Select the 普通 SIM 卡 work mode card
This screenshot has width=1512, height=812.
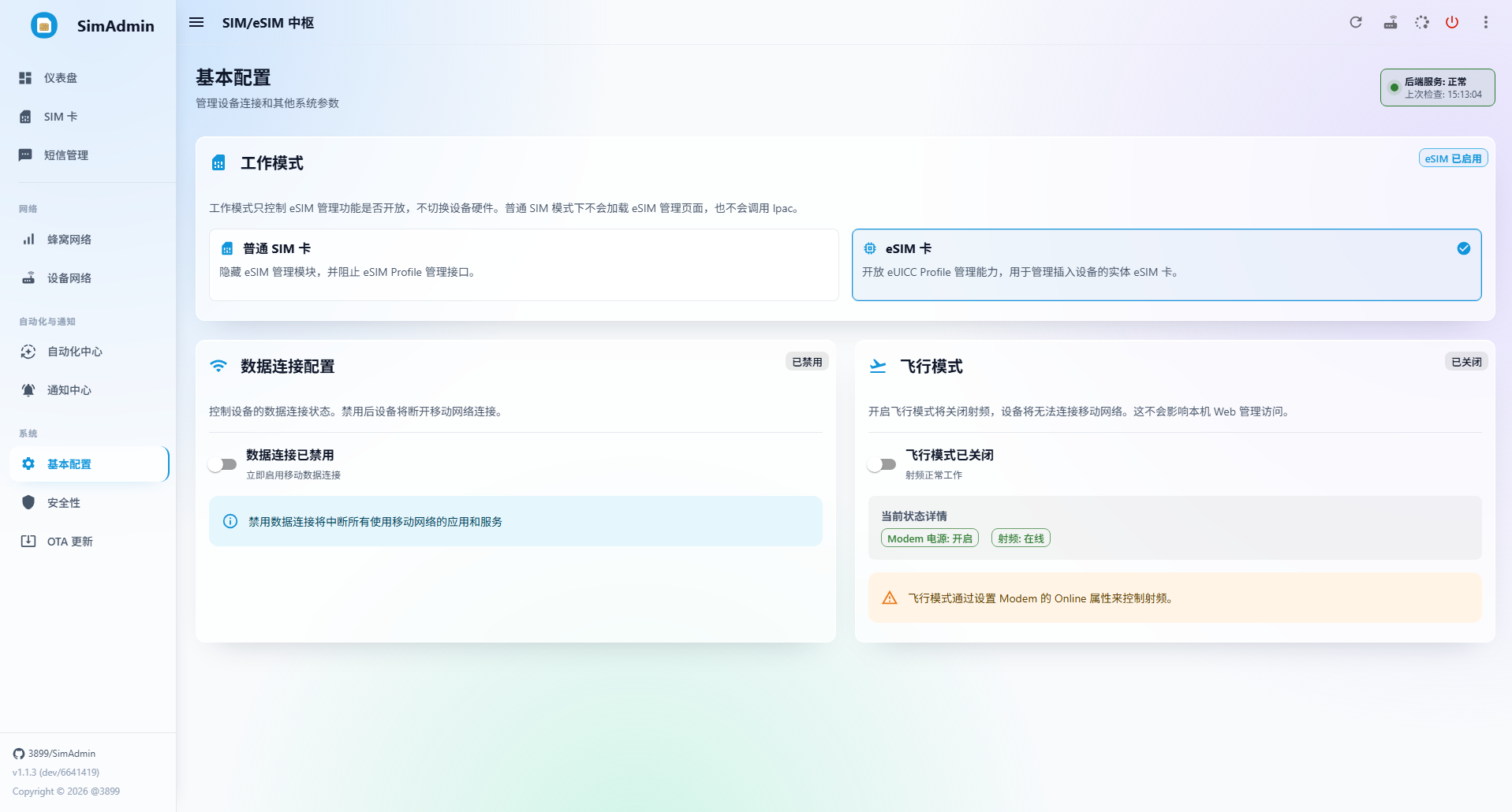tap(524, 265)
